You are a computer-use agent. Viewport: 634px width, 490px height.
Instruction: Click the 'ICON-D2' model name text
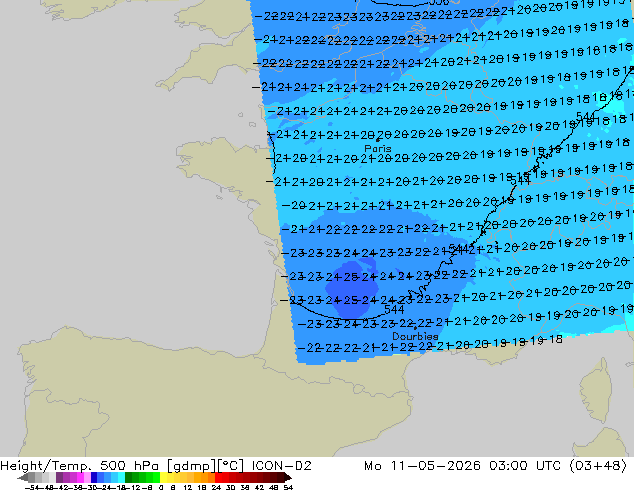click(281, 466)
